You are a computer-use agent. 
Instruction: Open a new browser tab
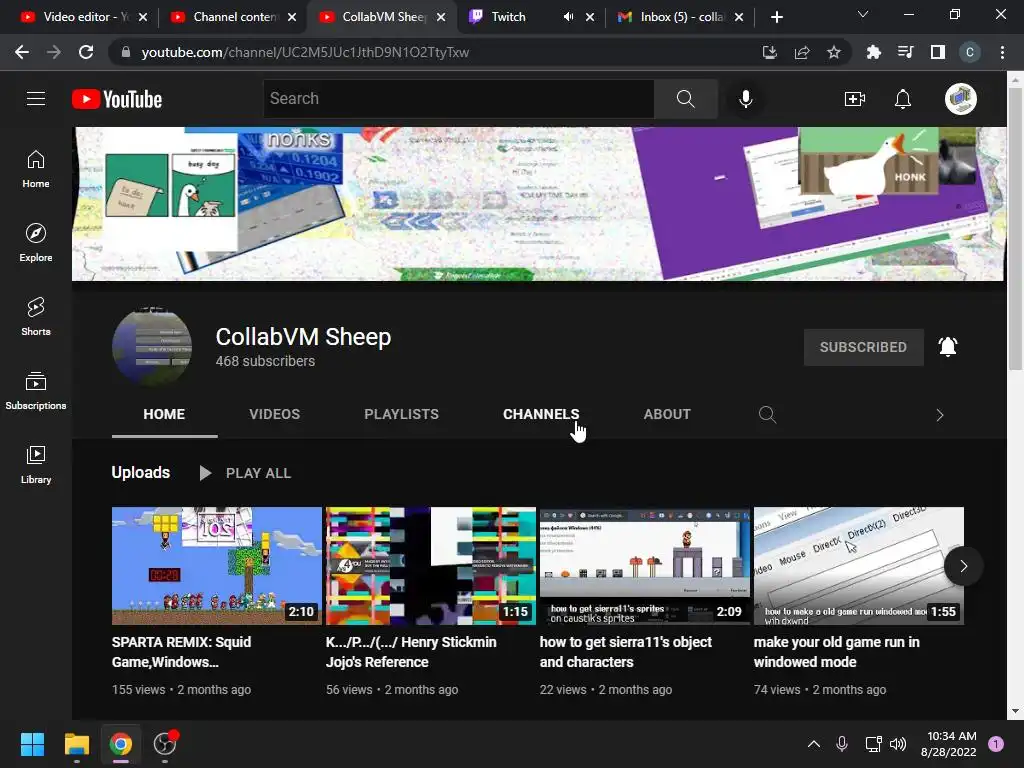(x=776, y=17)
